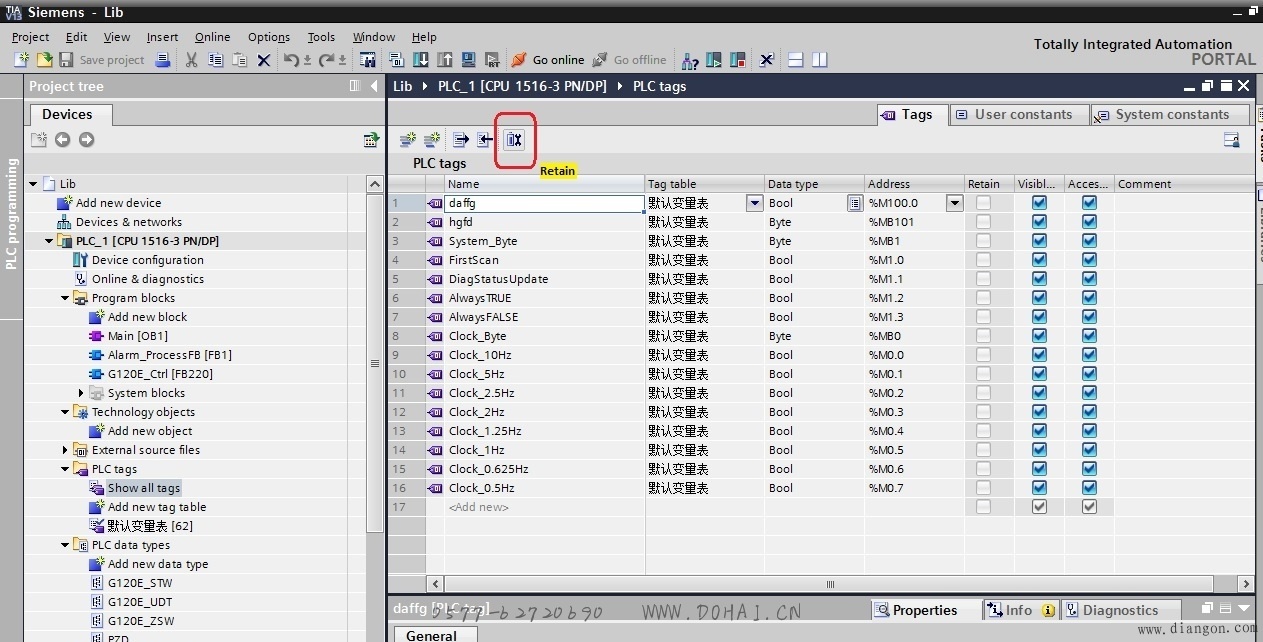Open the Options menu
Screen dimensions: 1263x642
tap(269, 37)
